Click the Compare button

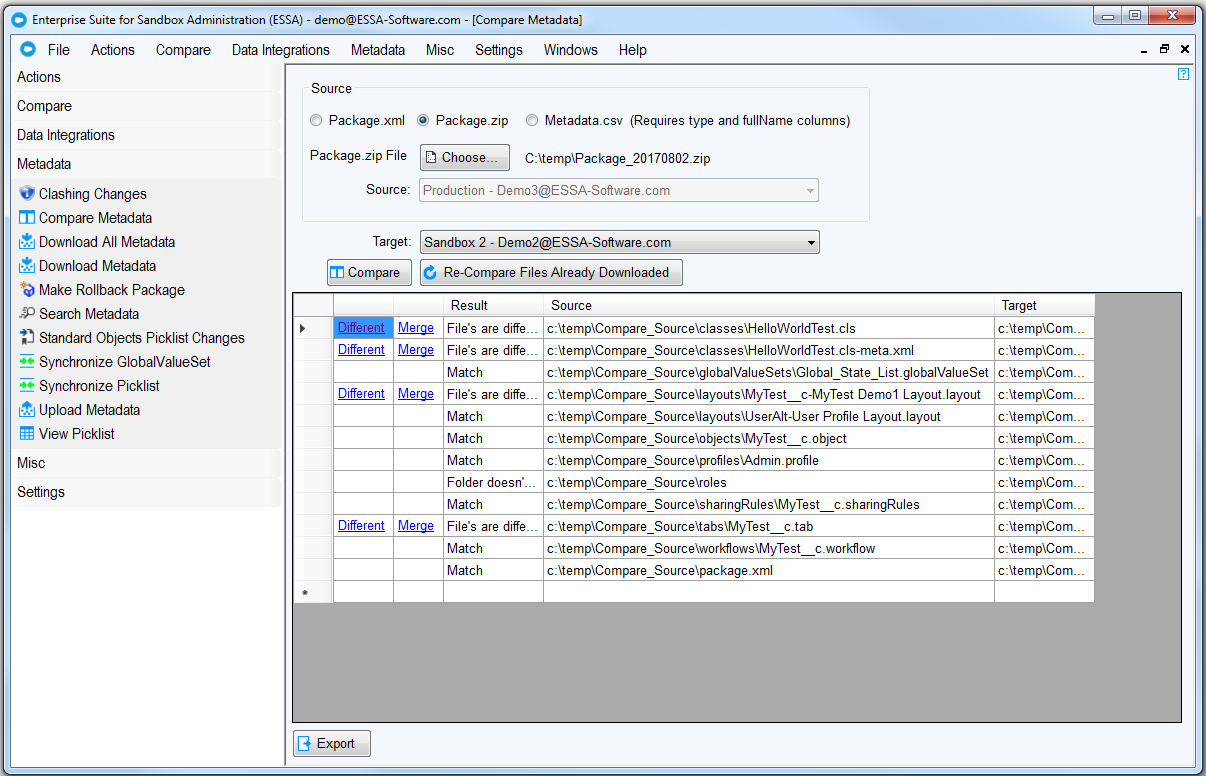click(369, 272)
